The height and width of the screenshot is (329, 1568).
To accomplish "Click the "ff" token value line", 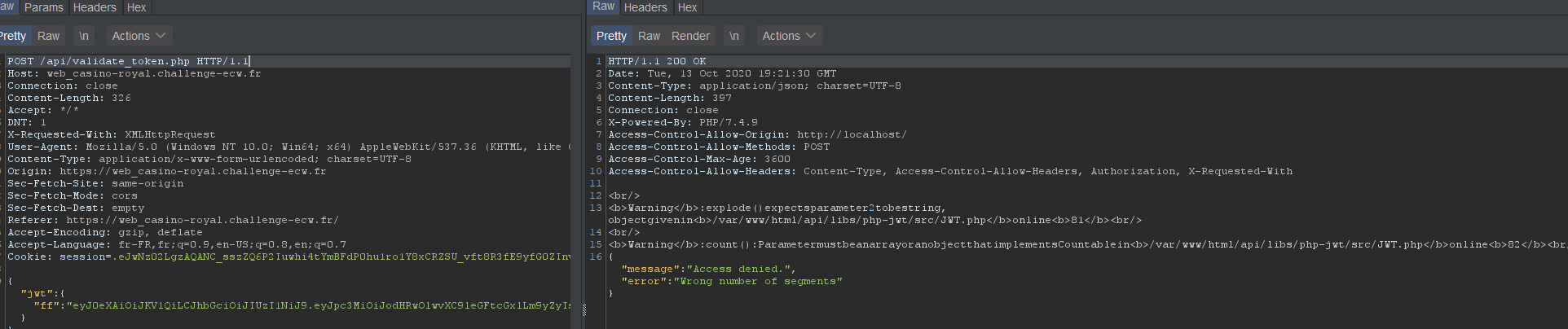I will click(x=302, y=305).
